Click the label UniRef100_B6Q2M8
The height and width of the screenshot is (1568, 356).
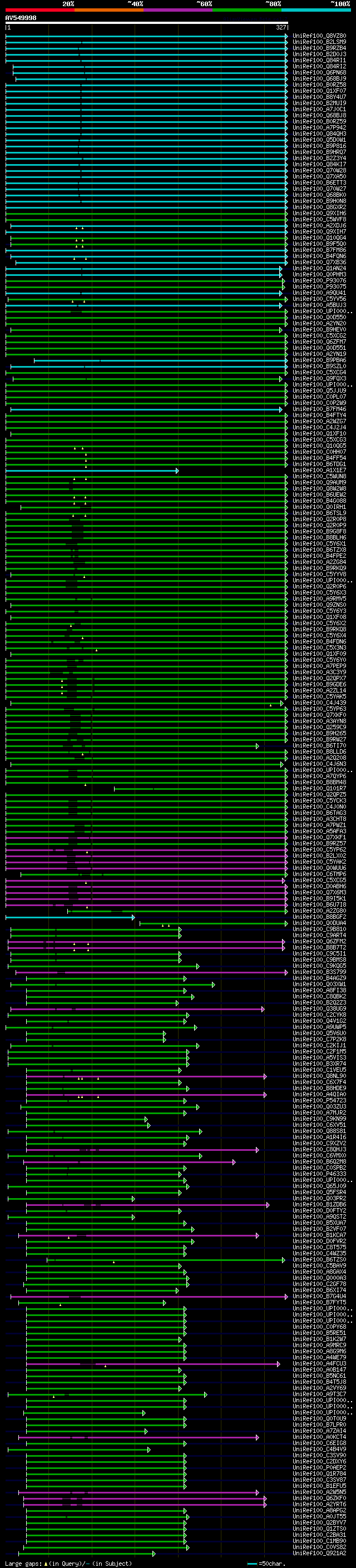[319, 1161]
